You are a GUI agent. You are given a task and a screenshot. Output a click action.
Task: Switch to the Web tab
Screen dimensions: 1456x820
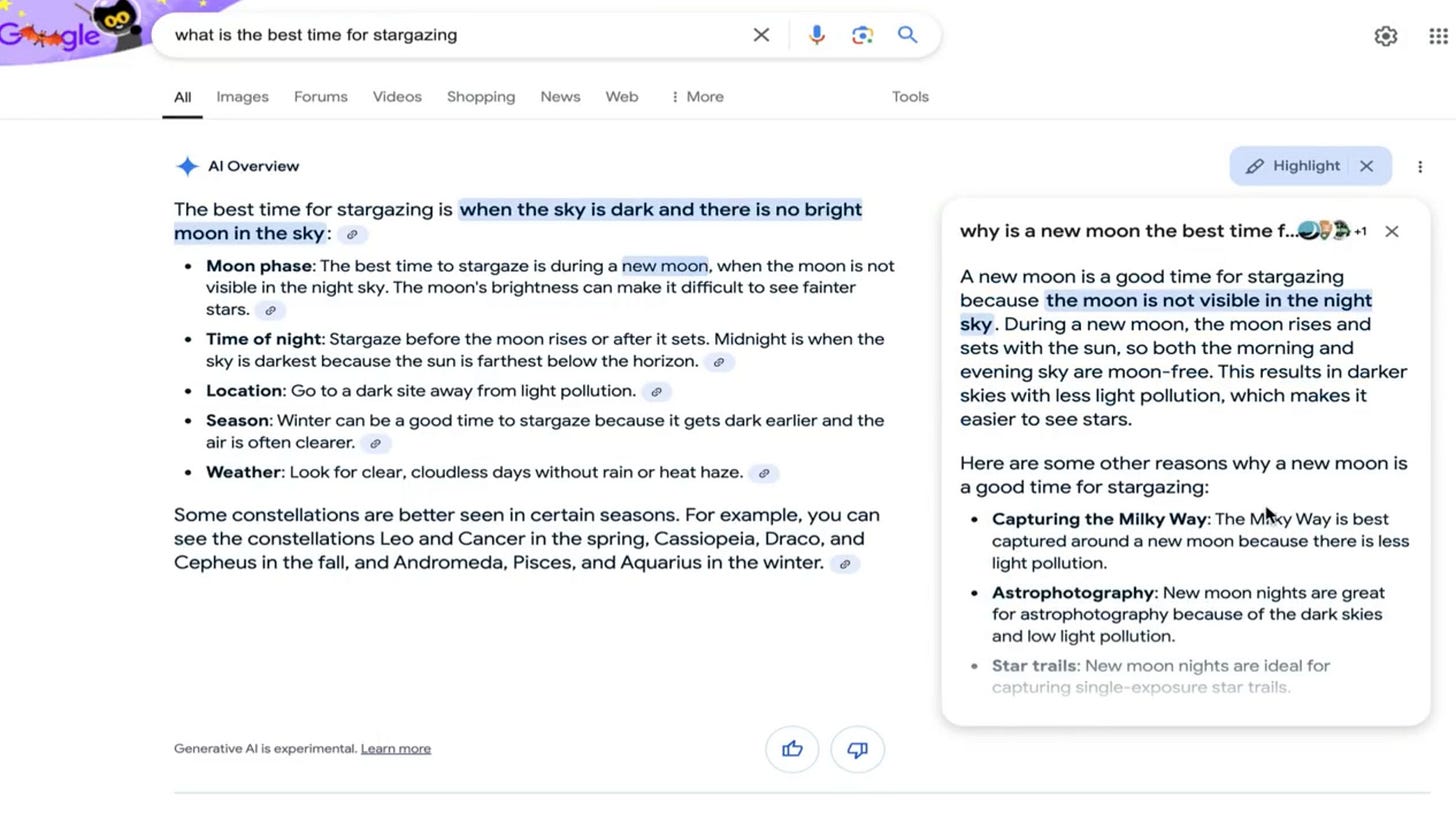click(621, 97)
